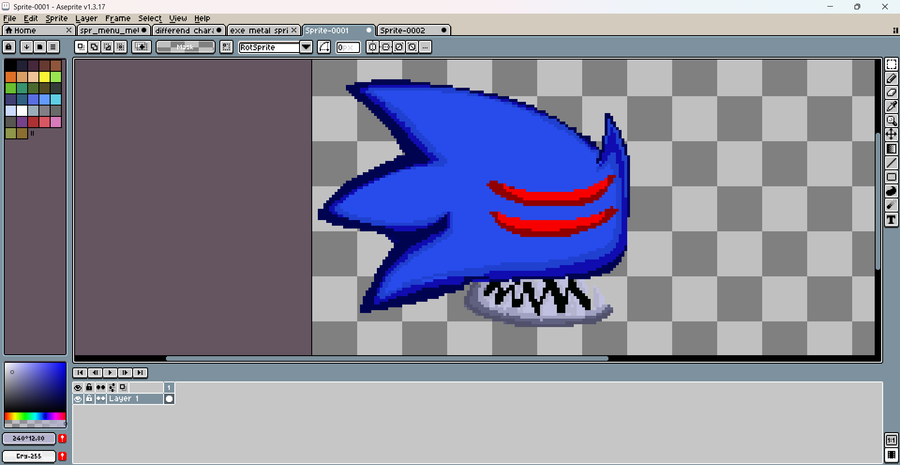The height and width of the screenshot is (465, 900).
Task: Select the Blur tool
Action: tap(891, 205)
